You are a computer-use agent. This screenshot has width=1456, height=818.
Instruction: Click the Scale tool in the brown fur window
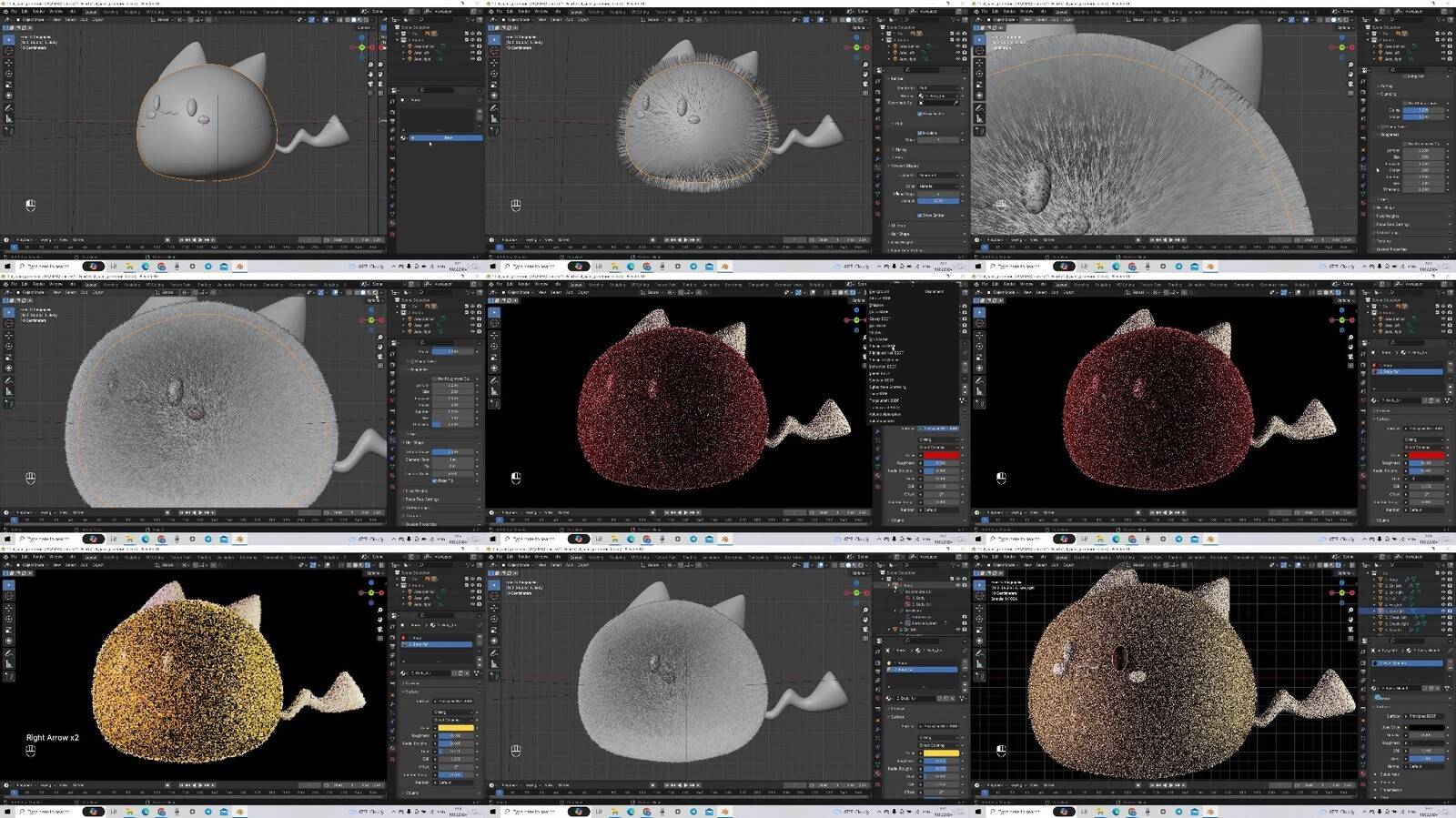980,629
